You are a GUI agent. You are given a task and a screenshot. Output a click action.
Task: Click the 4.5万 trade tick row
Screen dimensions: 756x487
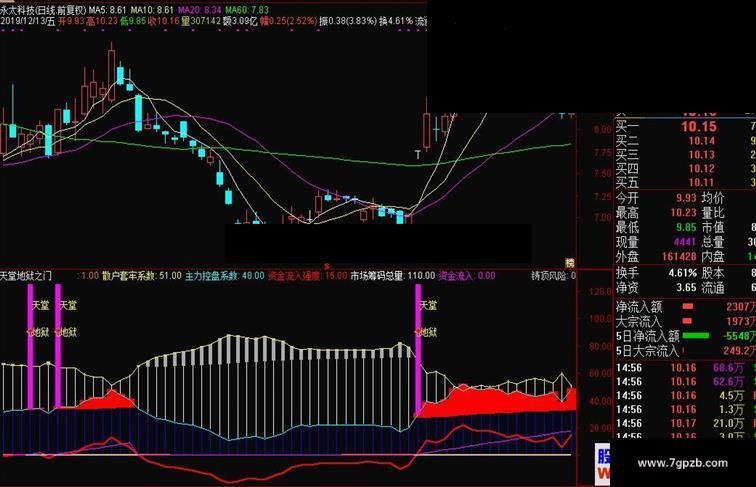pos(686,396)
